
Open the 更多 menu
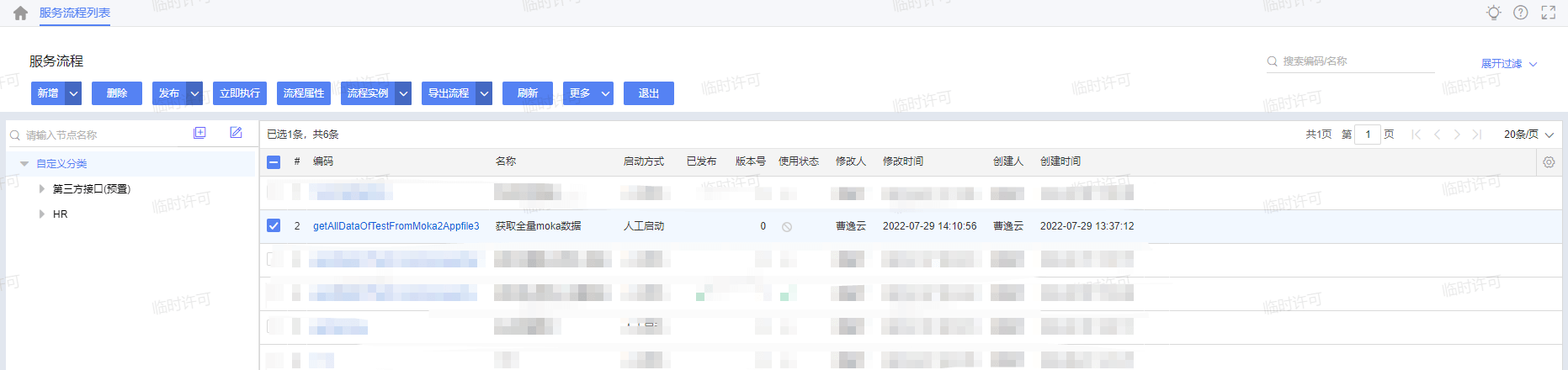588,93
